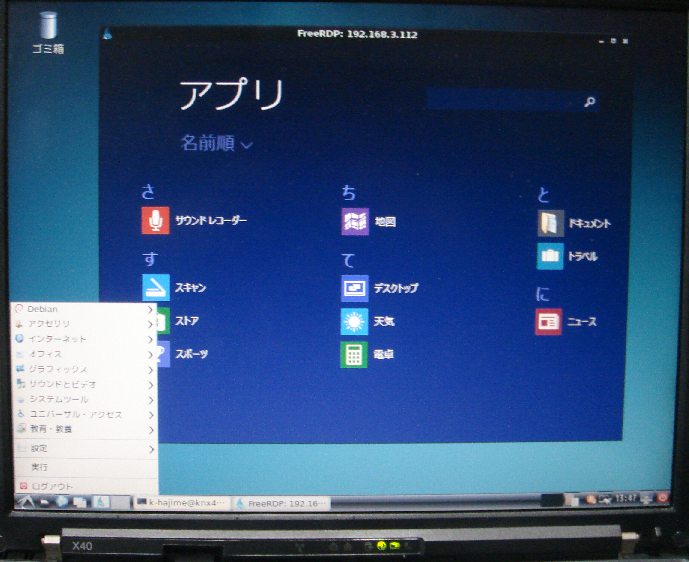Click the overlapping windows icon on taskbar
689x562 pixels.
80,502
